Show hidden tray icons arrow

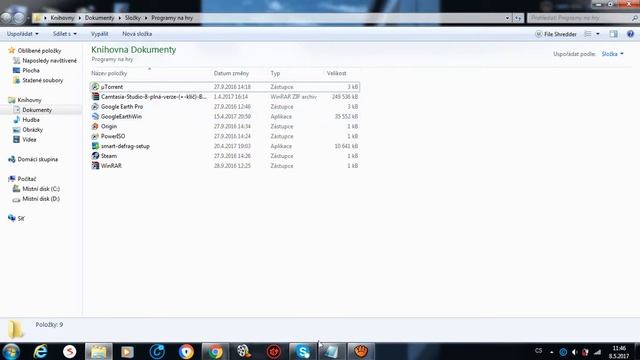tap(552, 352)
